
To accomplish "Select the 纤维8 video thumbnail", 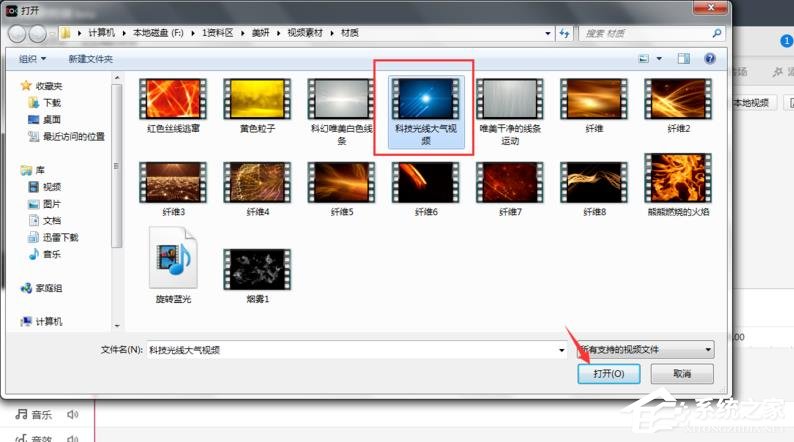I will point(594,183).
